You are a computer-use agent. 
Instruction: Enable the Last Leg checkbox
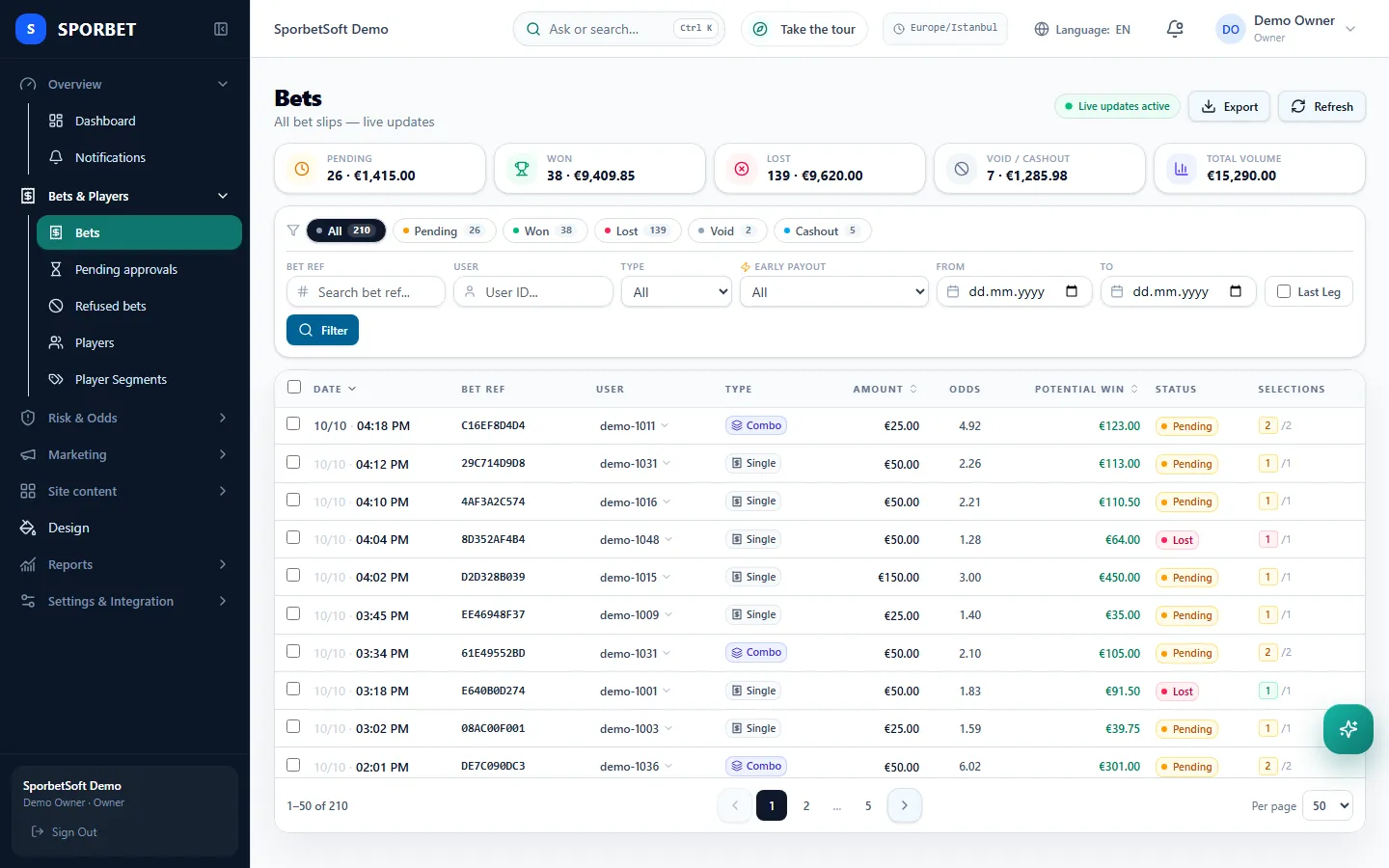pyautogui.click(x=1284, y=291)
